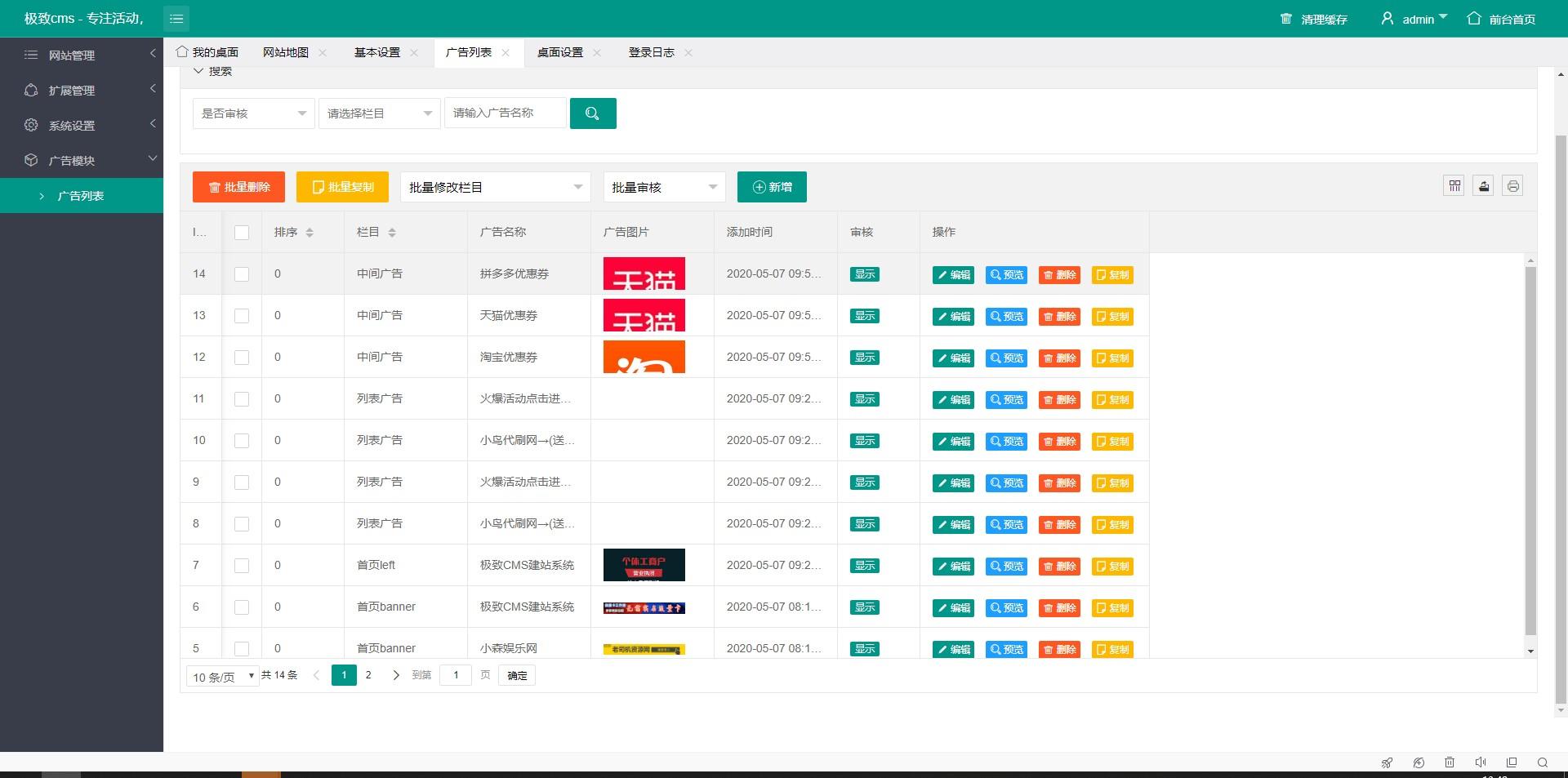1568x778 pixels.
Task: Click the pagination 确定 button
Action: click(x=517, y=675)
